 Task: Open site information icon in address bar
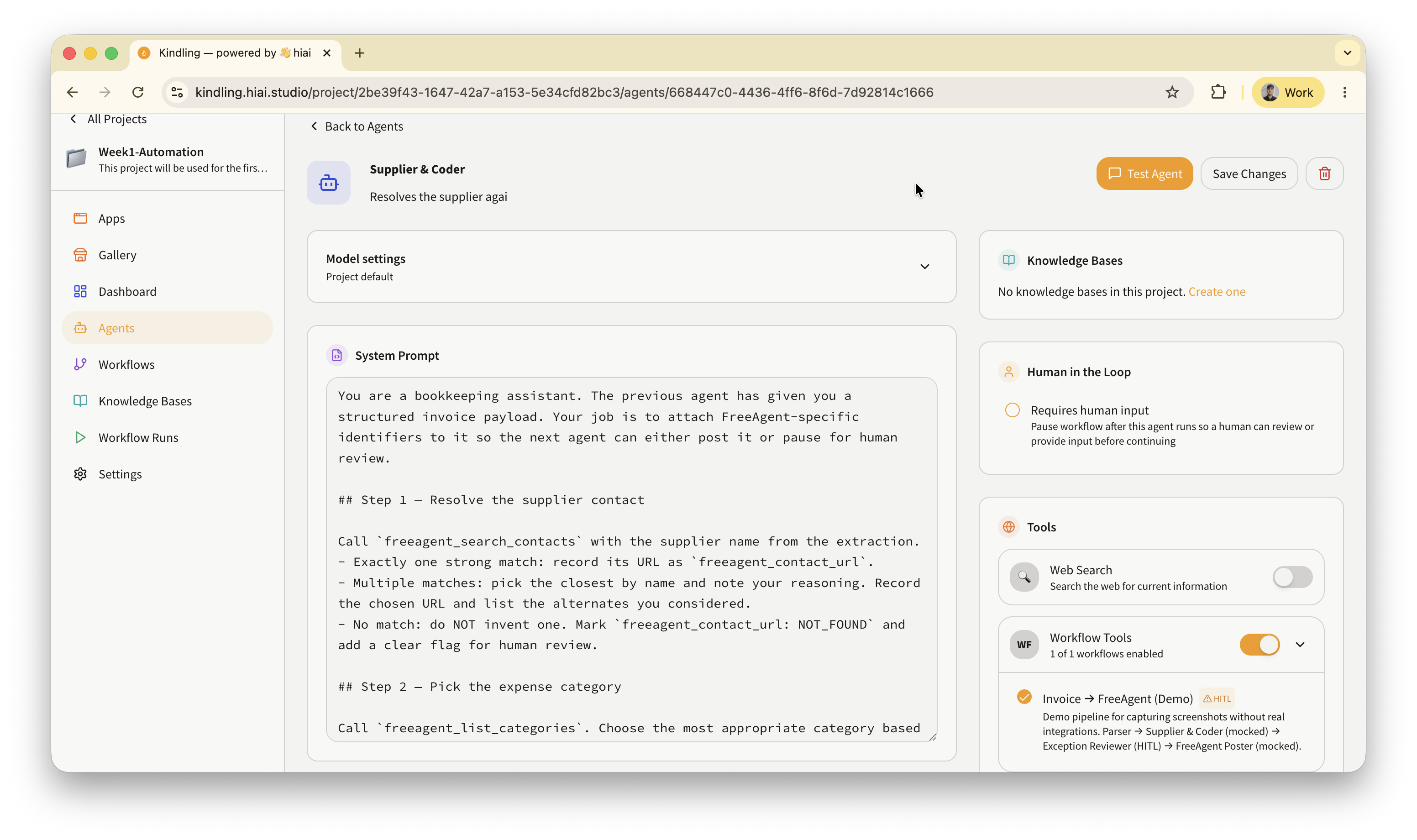(x=177, y=92)
